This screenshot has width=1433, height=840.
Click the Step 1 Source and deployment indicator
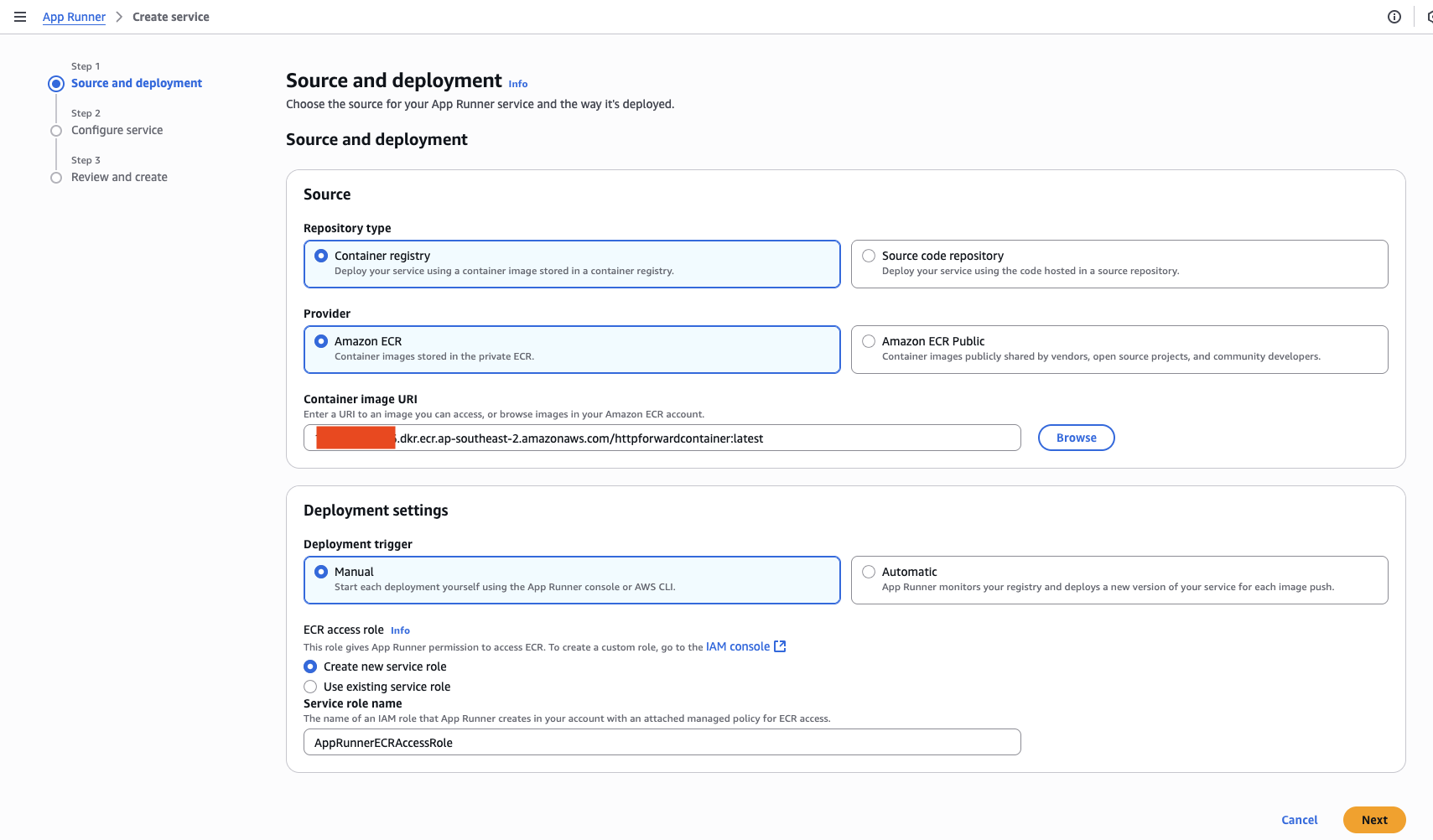pos(56,84)
